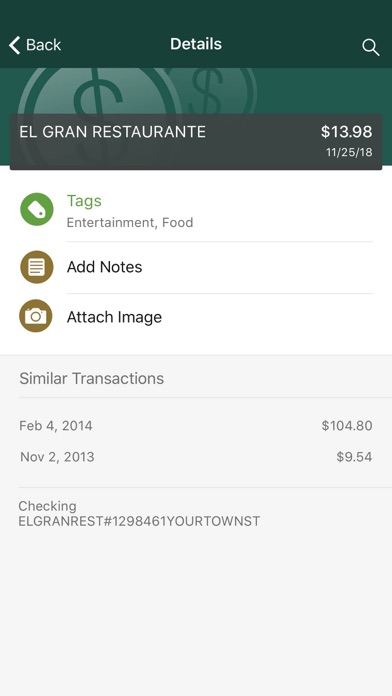Select Add Notes option
This screenshot has height=696, width=392.
196,267
